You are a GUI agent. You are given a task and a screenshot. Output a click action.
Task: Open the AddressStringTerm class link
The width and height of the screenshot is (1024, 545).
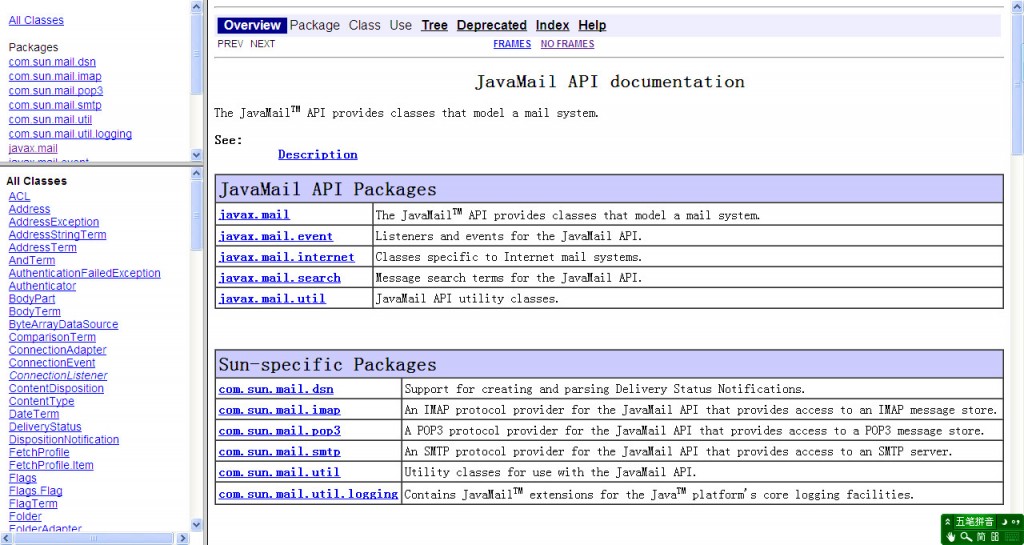click(57, 234)
